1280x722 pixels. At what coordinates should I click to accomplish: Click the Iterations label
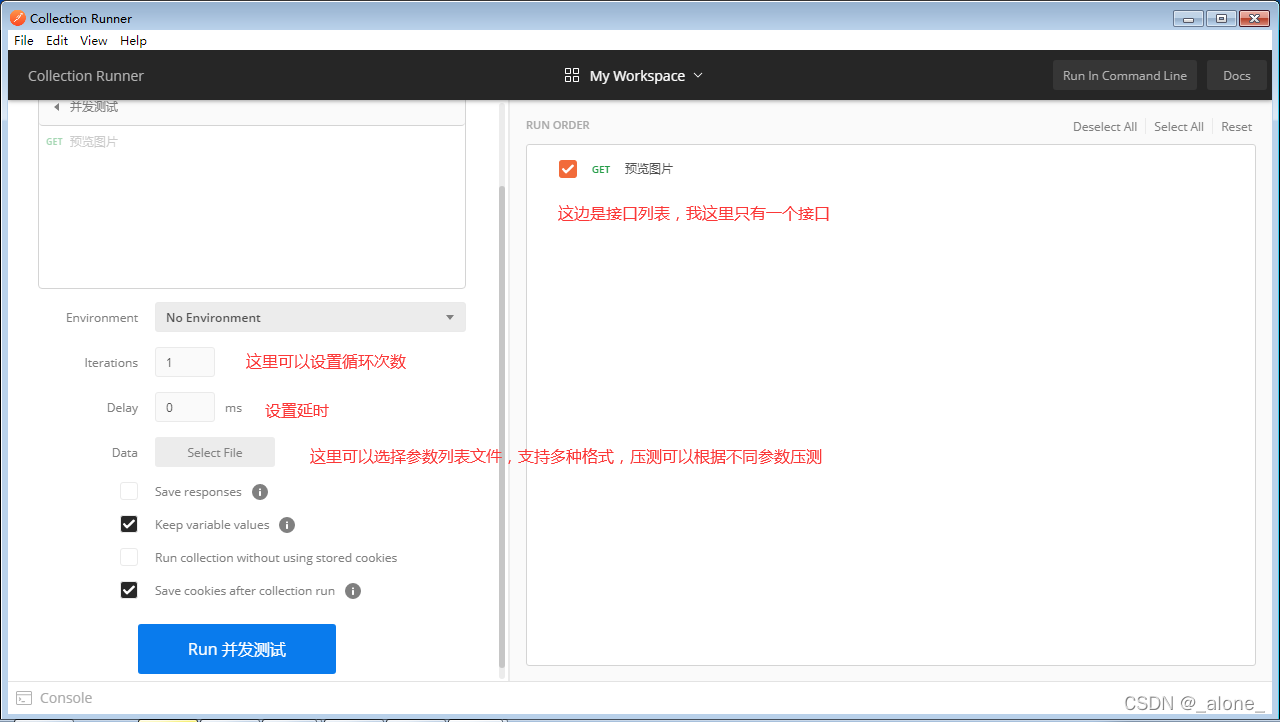(x=111, y=363)
